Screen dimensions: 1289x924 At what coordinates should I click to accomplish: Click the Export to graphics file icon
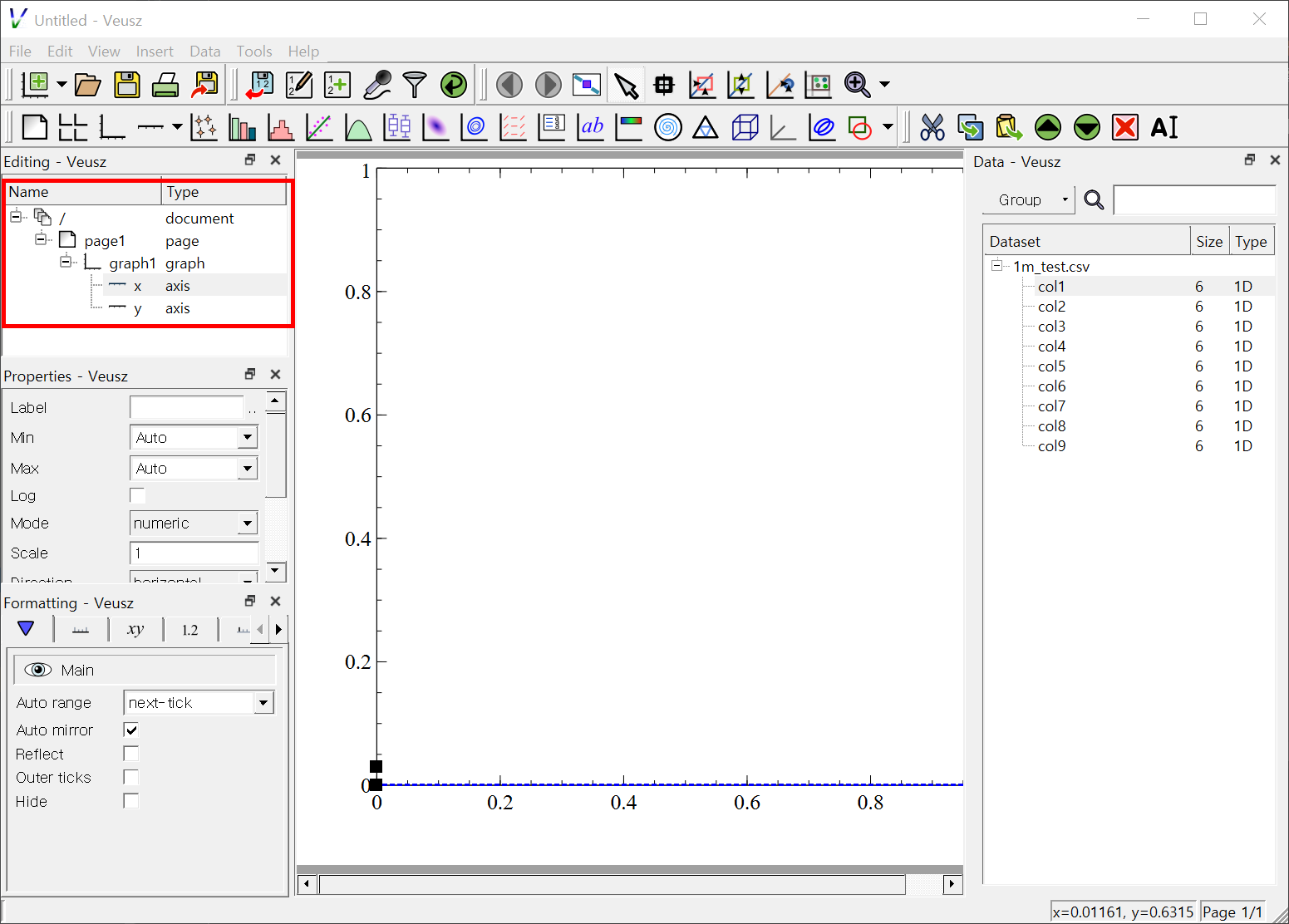pyautogui.click(x=204, y=84)
